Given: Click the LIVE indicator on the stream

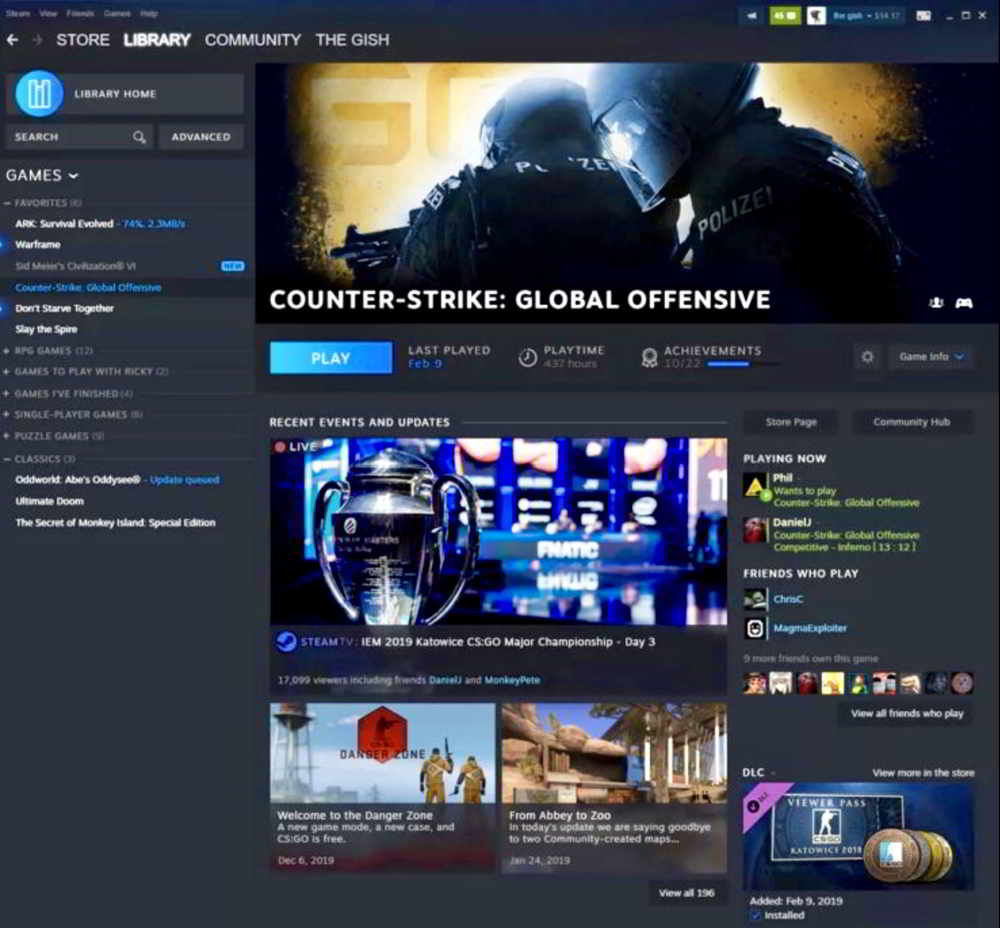Looking at the screenshot, I should pos(293,447).
